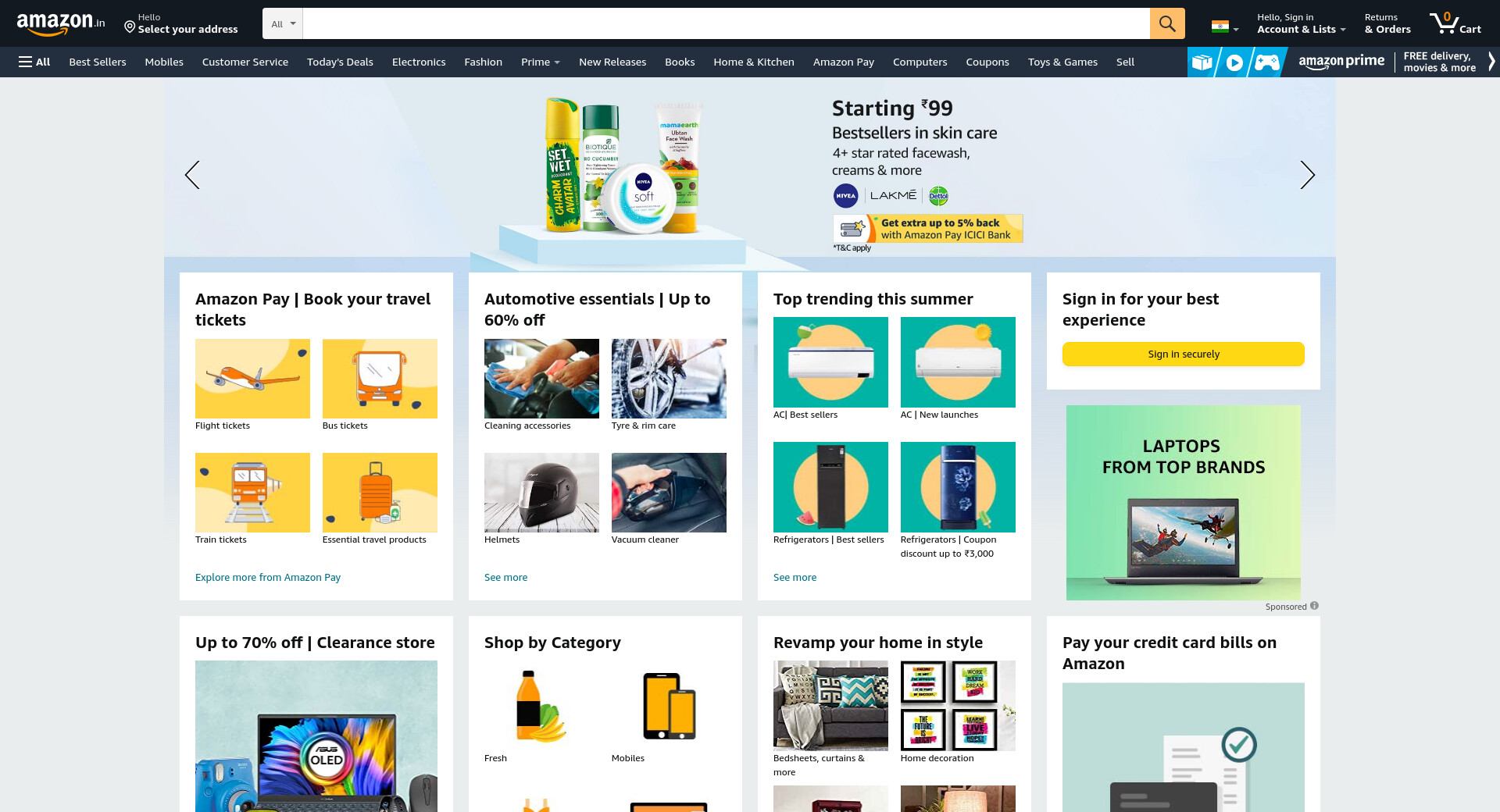1500x812 pixels.
Task: Go to Today's Deals in navigation bar
Action: coord(340,62)
